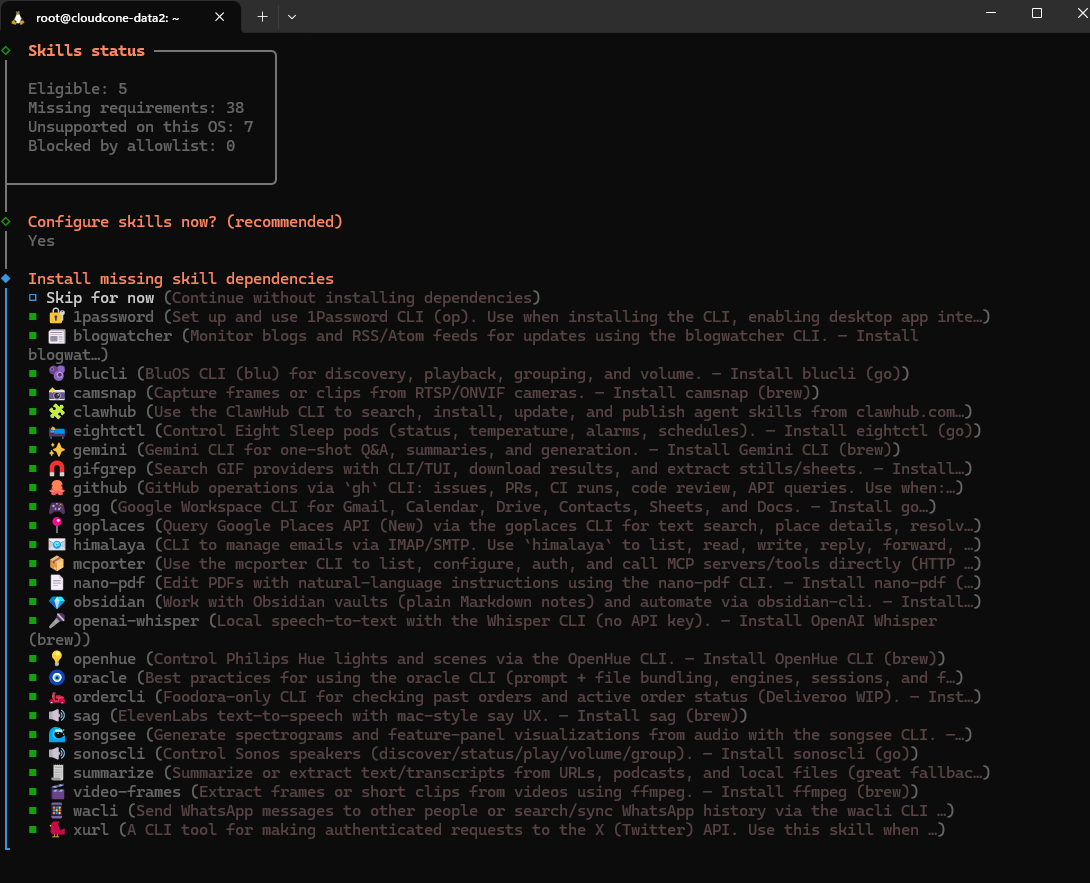Click the wacli phone icon

click(57, 811)
